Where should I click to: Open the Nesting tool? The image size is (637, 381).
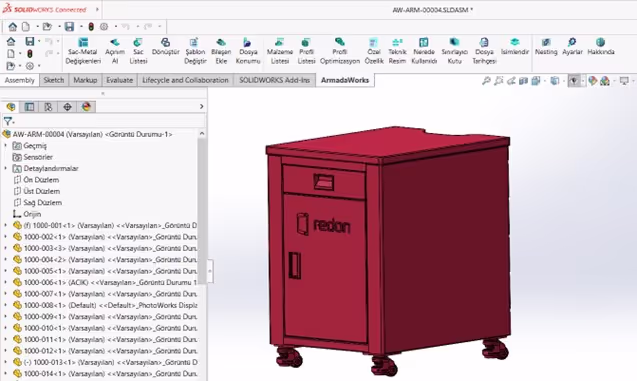pyautogui.click(x=546, y=47)
